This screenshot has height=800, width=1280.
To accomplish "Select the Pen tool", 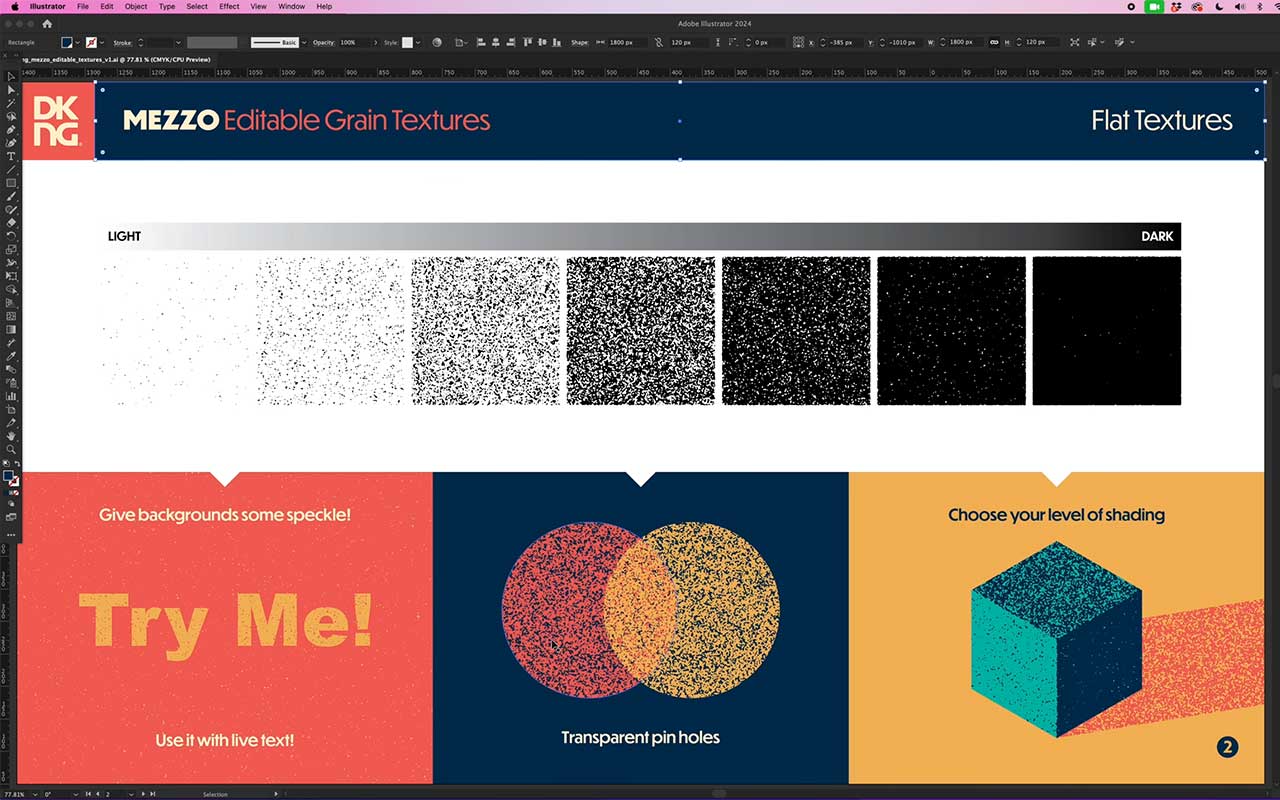I will [11, 129].
